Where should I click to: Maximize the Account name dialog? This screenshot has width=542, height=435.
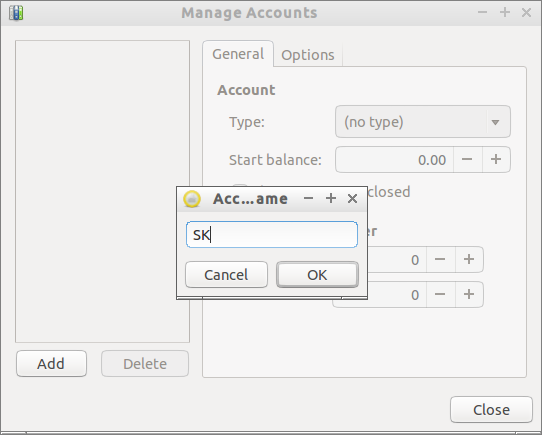[x=331, y=198]
